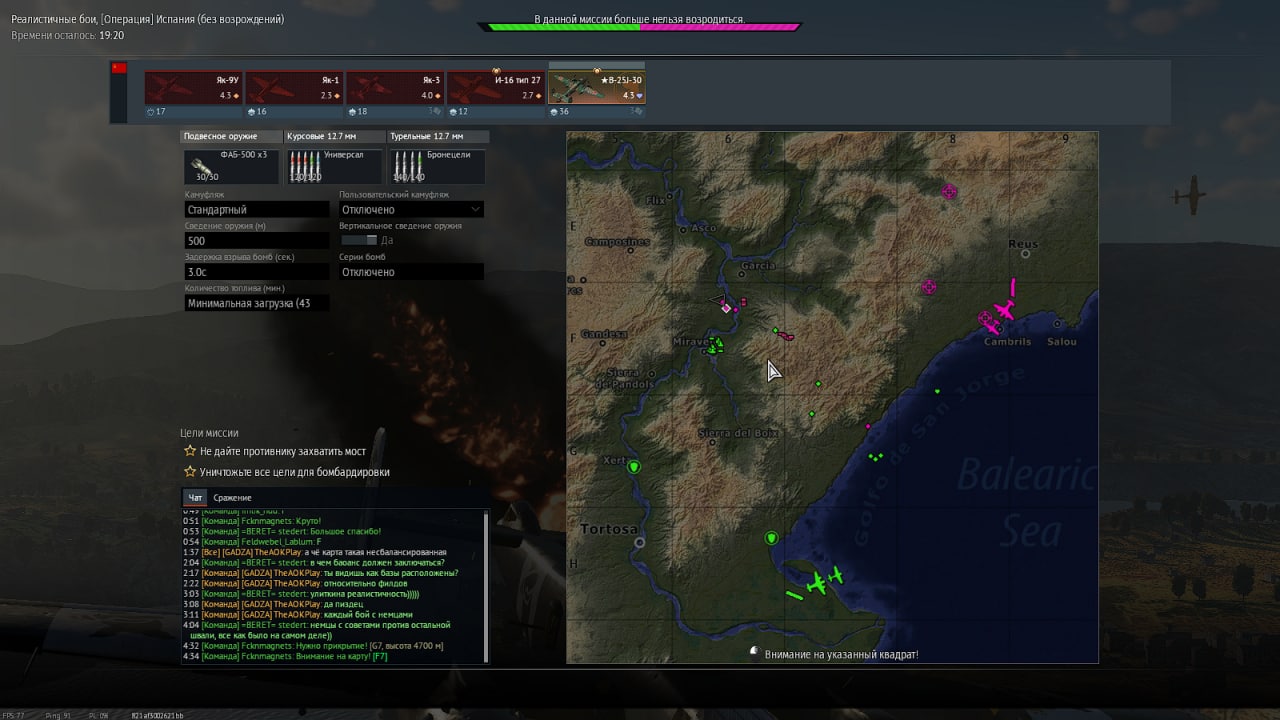Open the Камуфляж Стандартный dropdown
Viewport: 1280px width, 720px height.
(257, 210)
